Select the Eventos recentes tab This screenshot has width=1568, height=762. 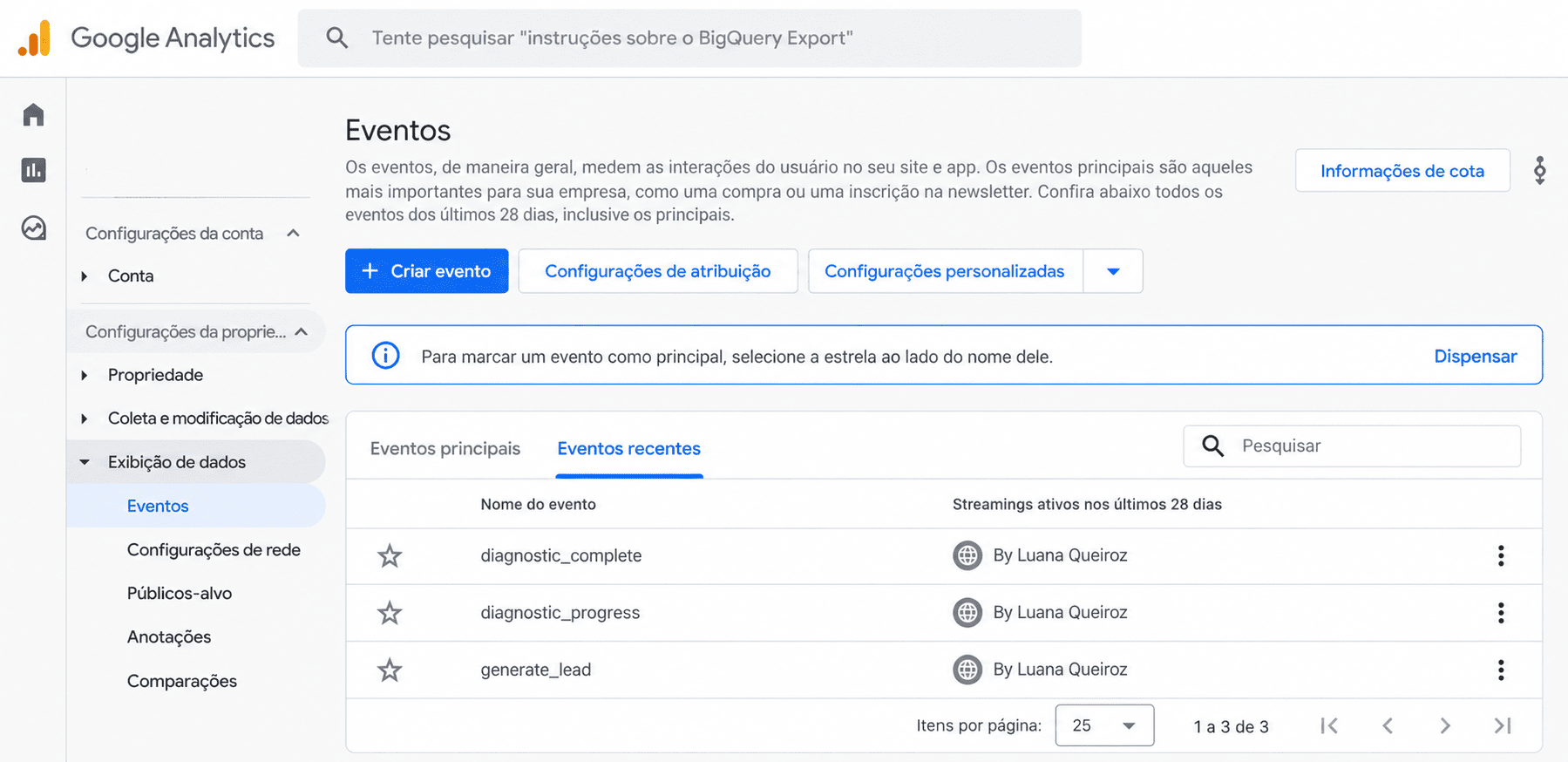[x=629, y=448]
